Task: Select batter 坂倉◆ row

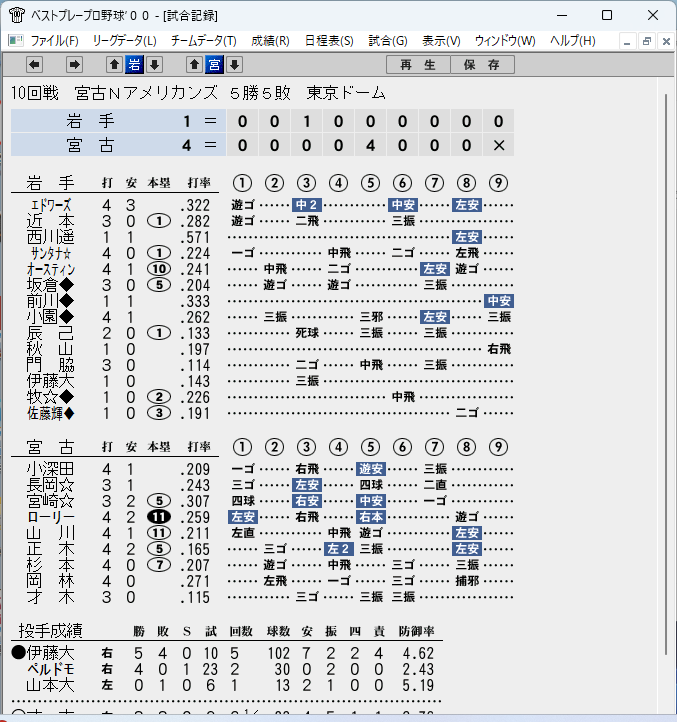Action: coord(50,285)
